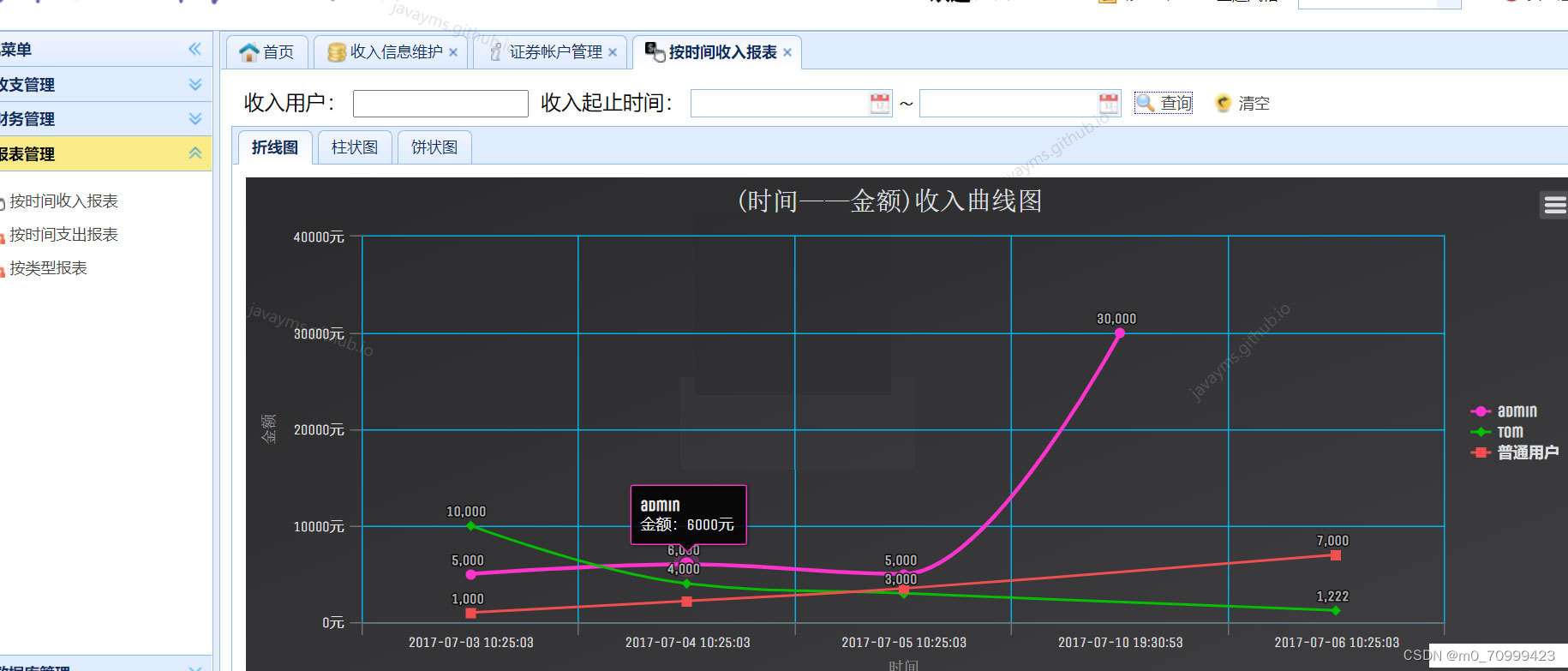Screen dimensions: 1568x671
Task: Close the 证券帐户管理 tab
Action: click(x=613, y=52)
